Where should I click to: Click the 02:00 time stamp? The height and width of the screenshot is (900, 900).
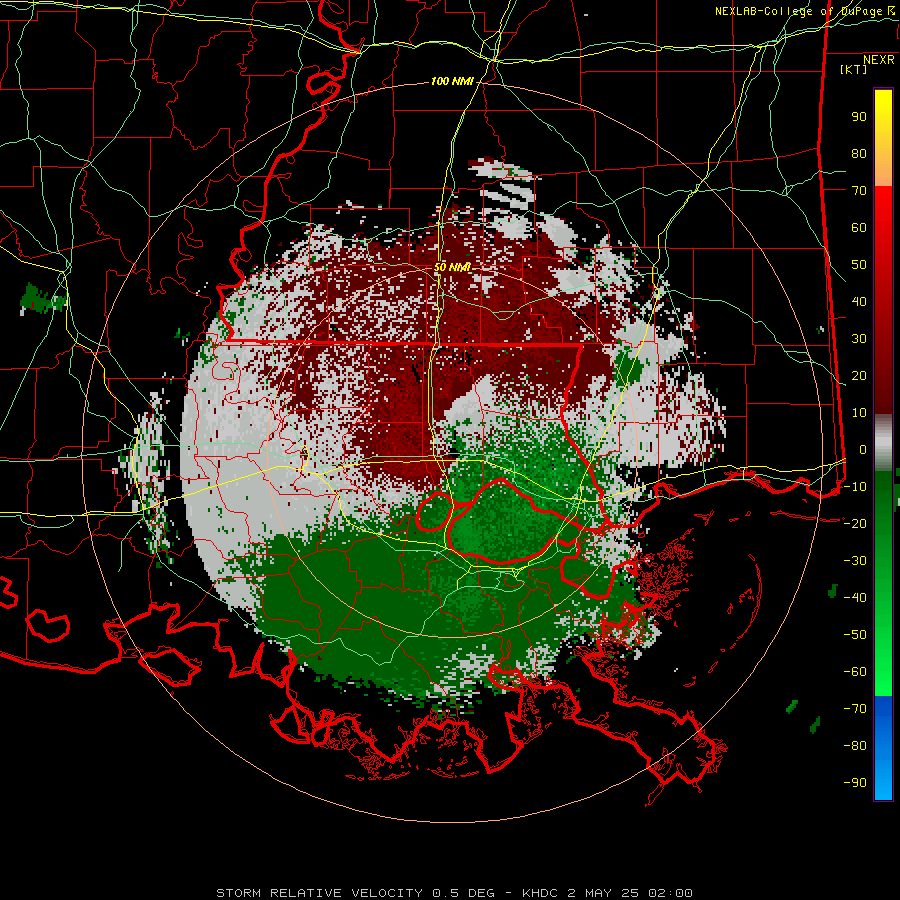coord(670,893)
